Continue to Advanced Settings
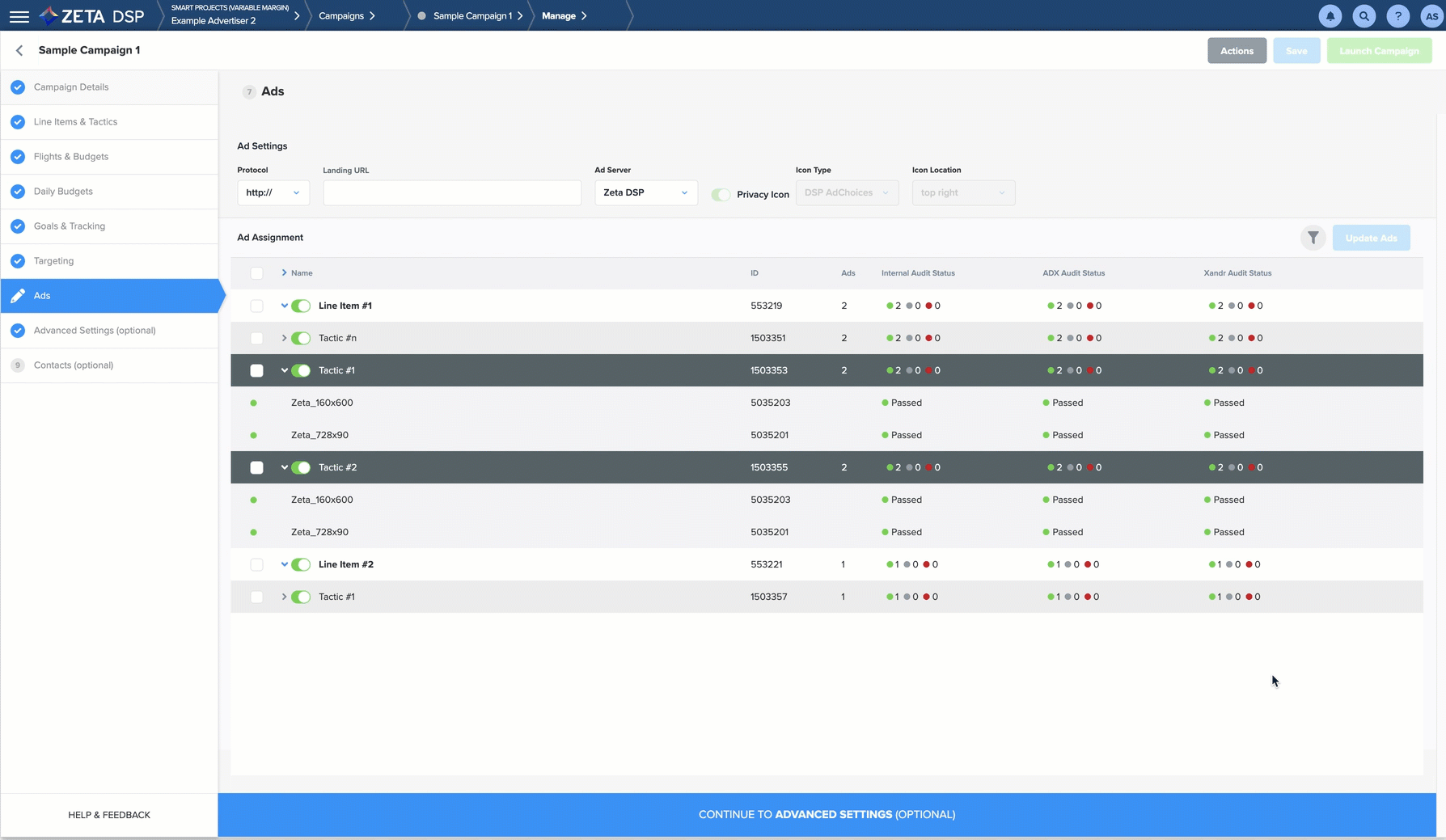 pos(827,815)
